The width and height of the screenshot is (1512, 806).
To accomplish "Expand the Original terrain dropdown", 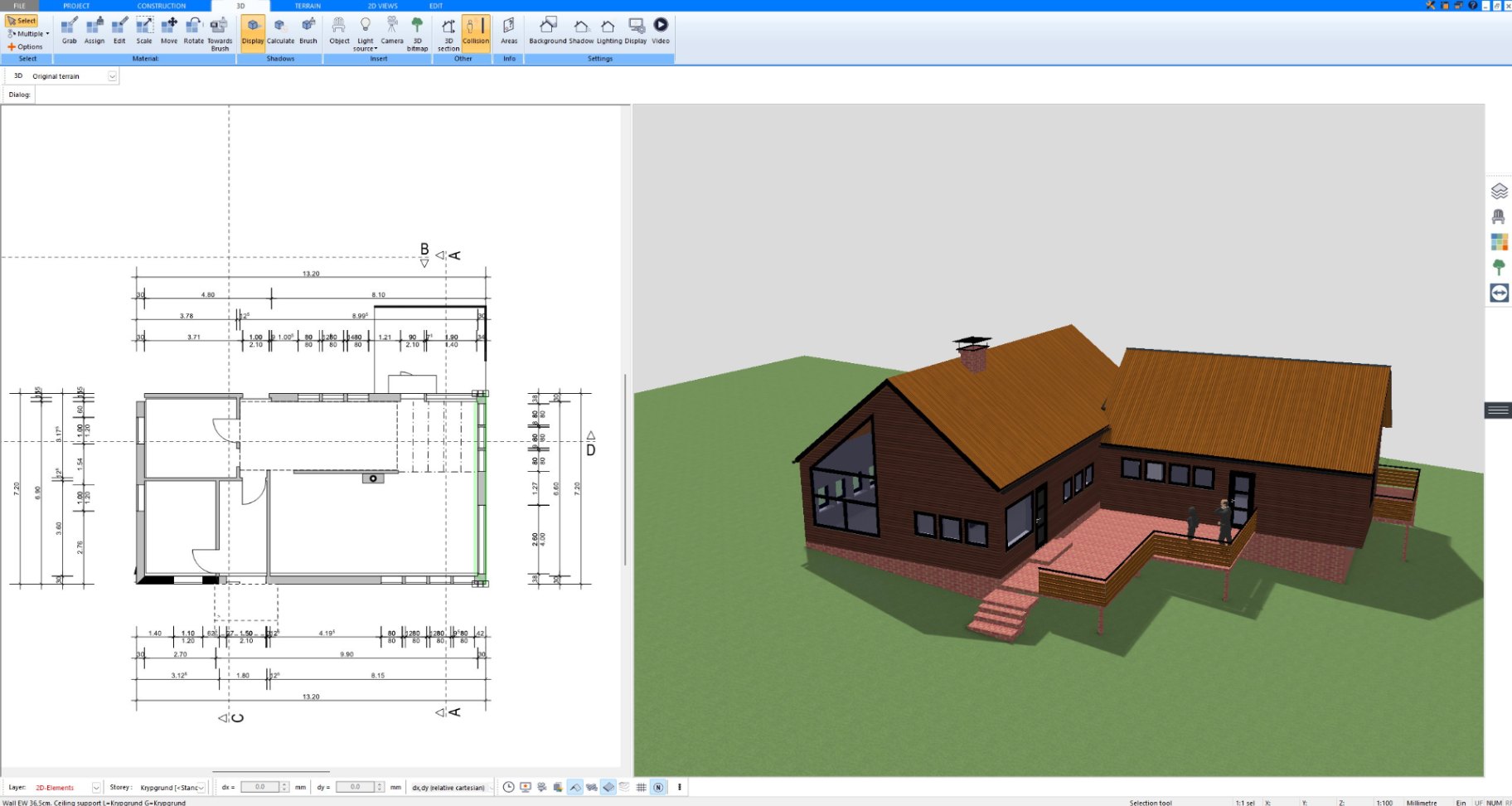I will pos(113,76).
